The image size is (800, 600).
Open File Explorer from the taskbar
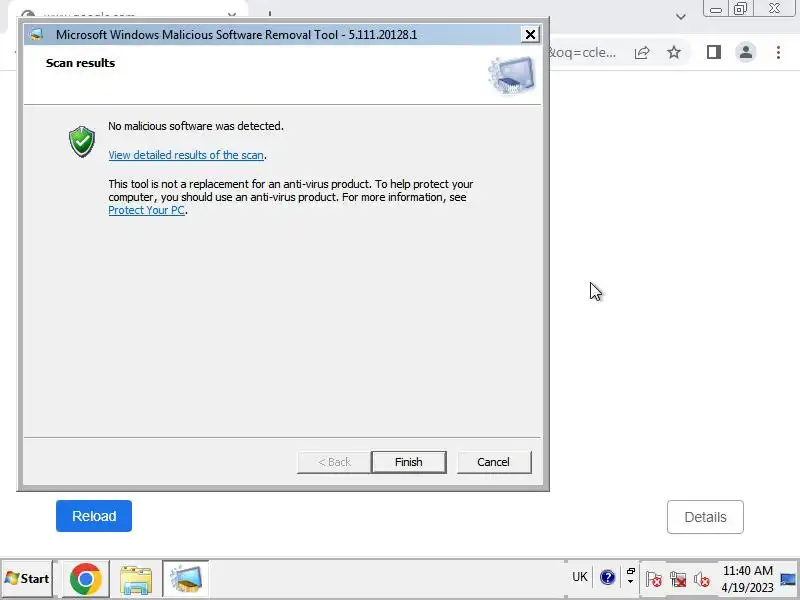136,579
